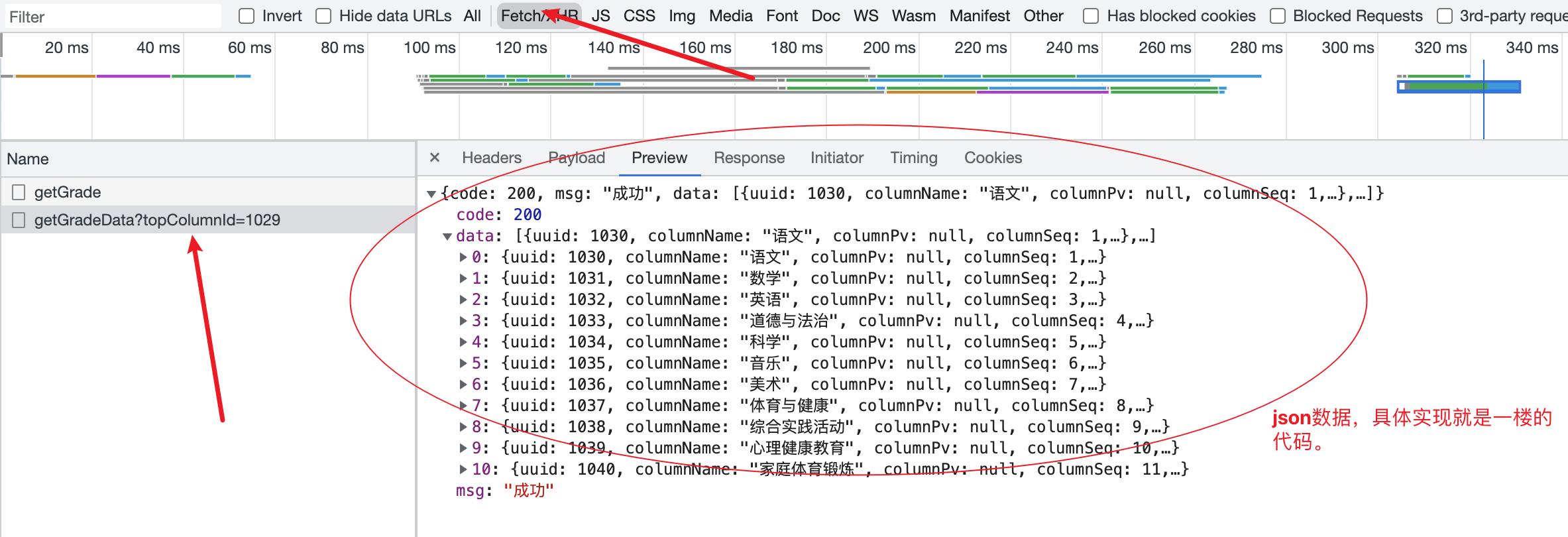The width and height of the screenshot is (1568, 537).
Task: Open the Response tab
Action: (x=749, y=158)
